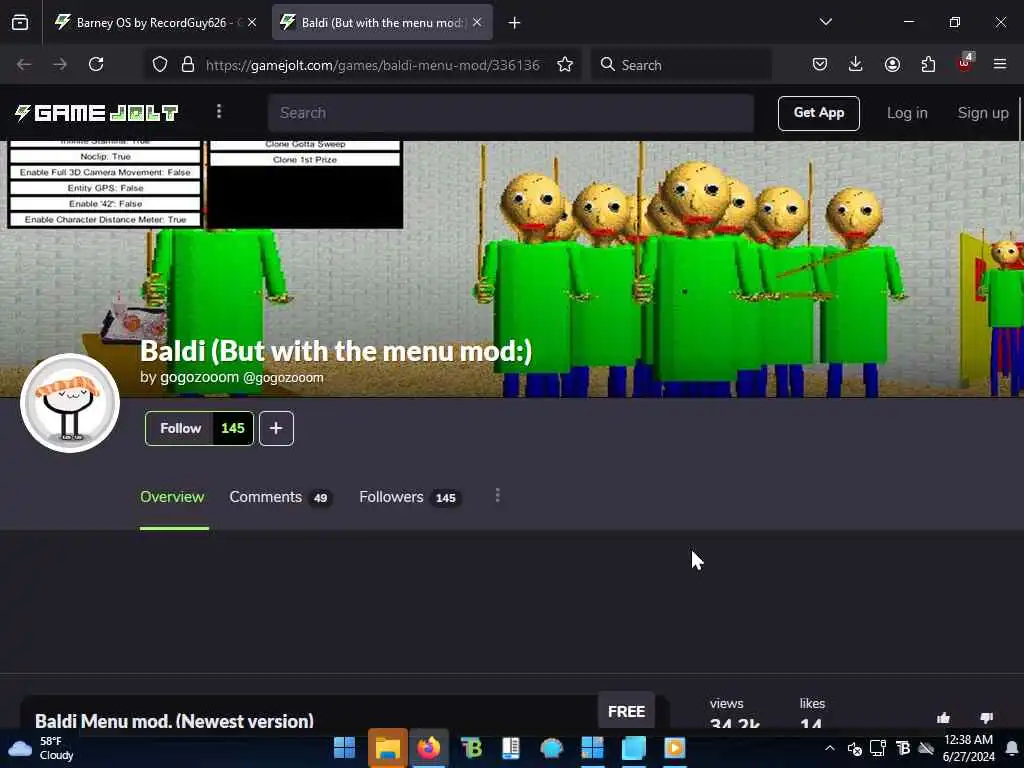Open the Followers tab

[x=411, y=497]
